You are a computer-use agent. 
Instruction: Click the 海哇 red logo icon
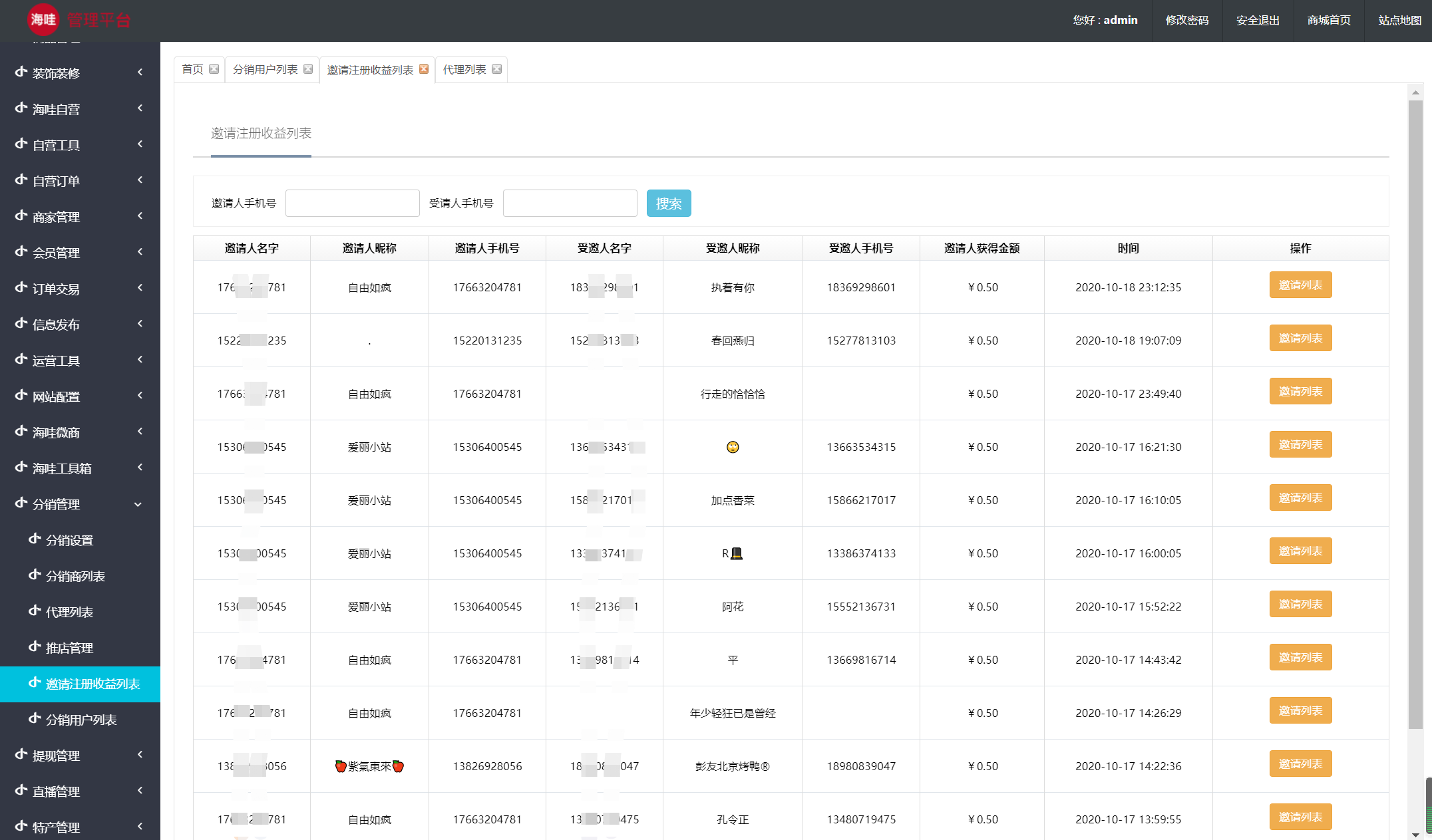point(43,20)
